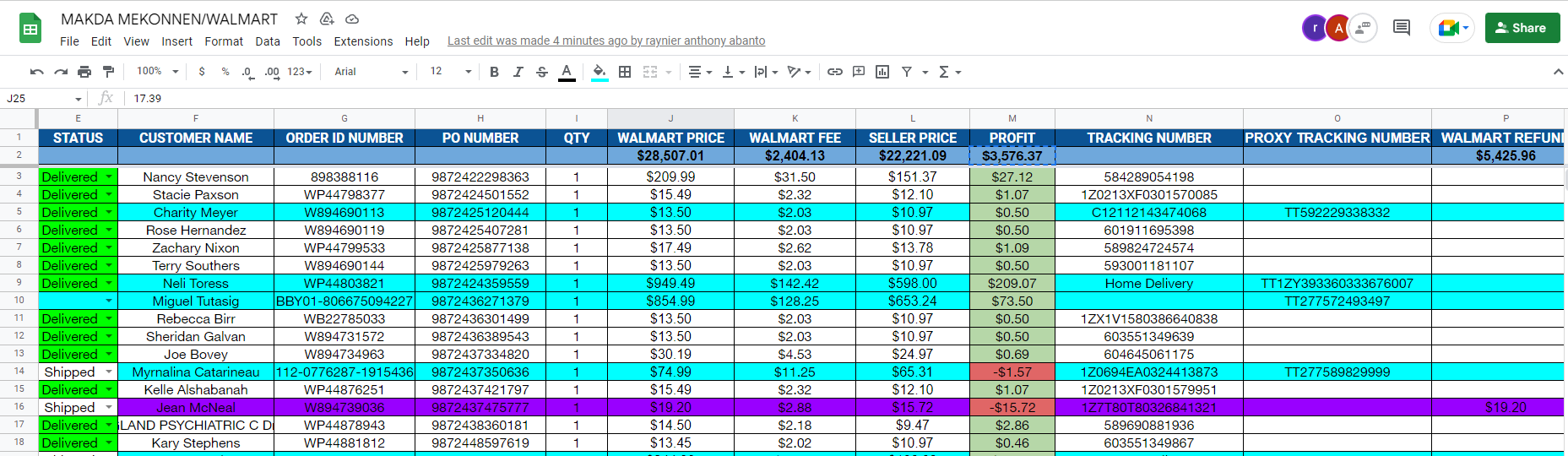Viewport: 1568px width, 456px height.
Task: Pick a text color
Action: pos(567,72)
